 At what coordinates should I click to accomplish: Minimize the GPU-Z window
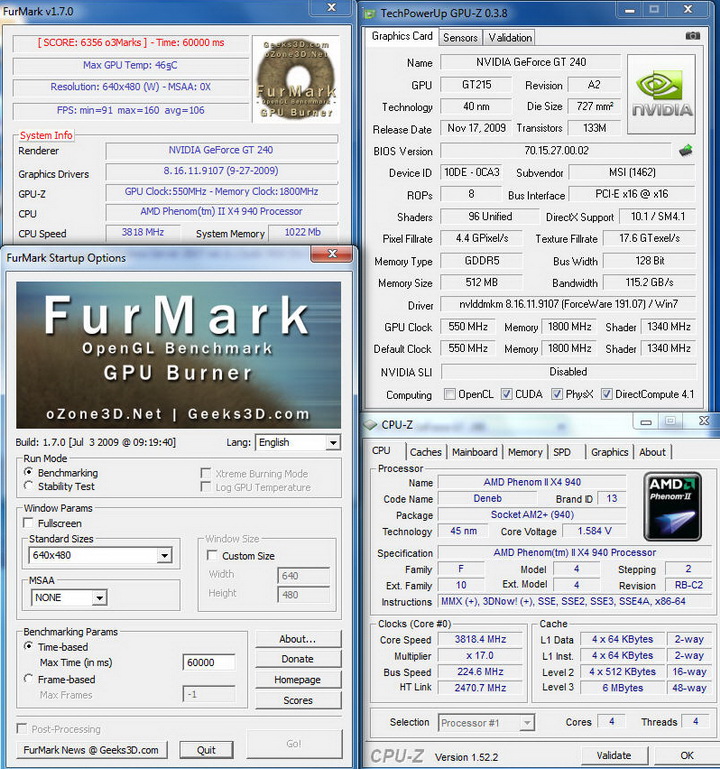coord(630,10)
